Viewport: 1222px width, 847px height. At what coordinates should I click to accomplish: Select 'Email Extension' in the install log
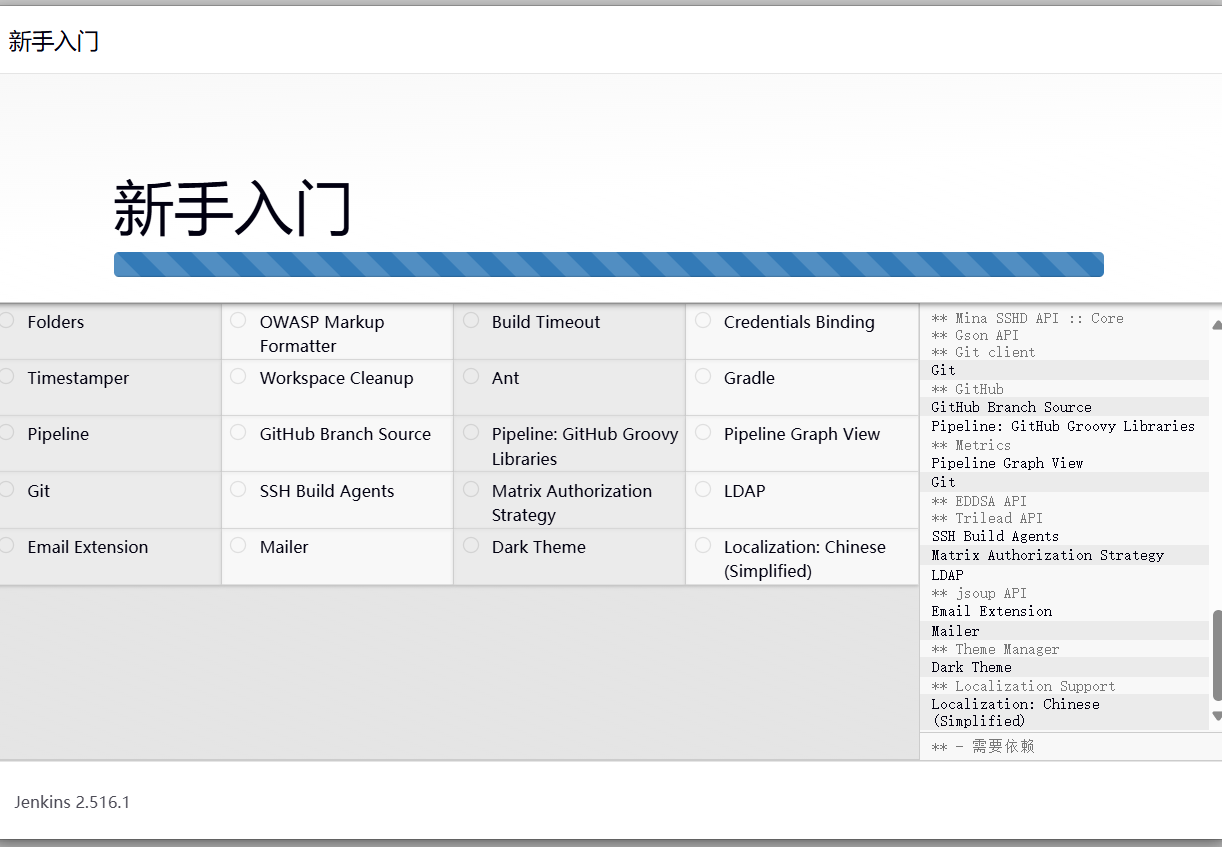(x=991, y=611)
